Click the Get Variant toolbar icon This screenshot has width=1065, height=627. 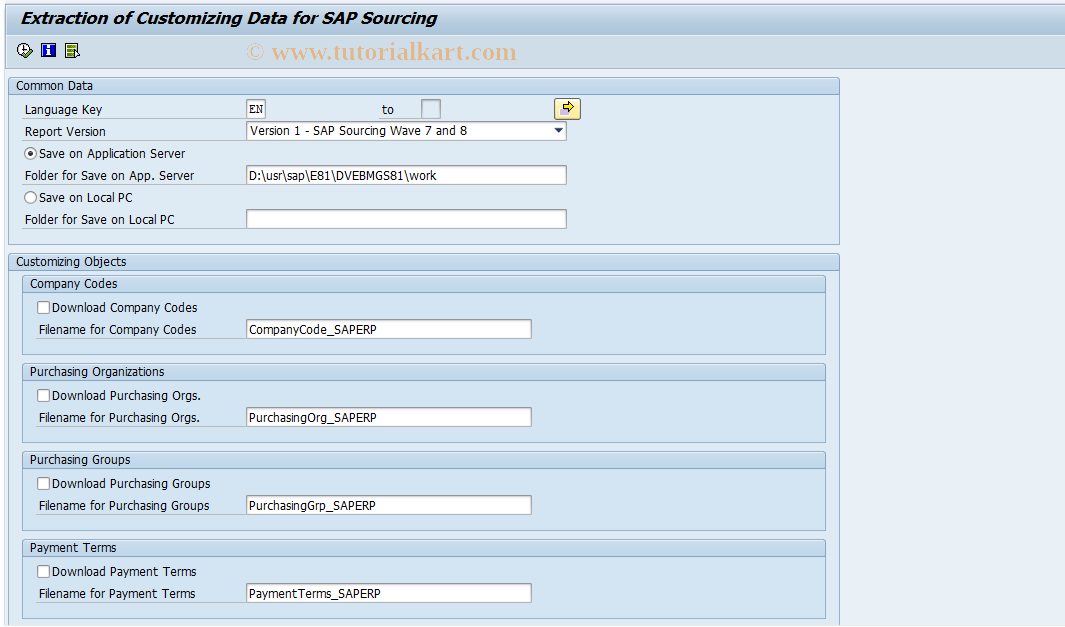72,50
